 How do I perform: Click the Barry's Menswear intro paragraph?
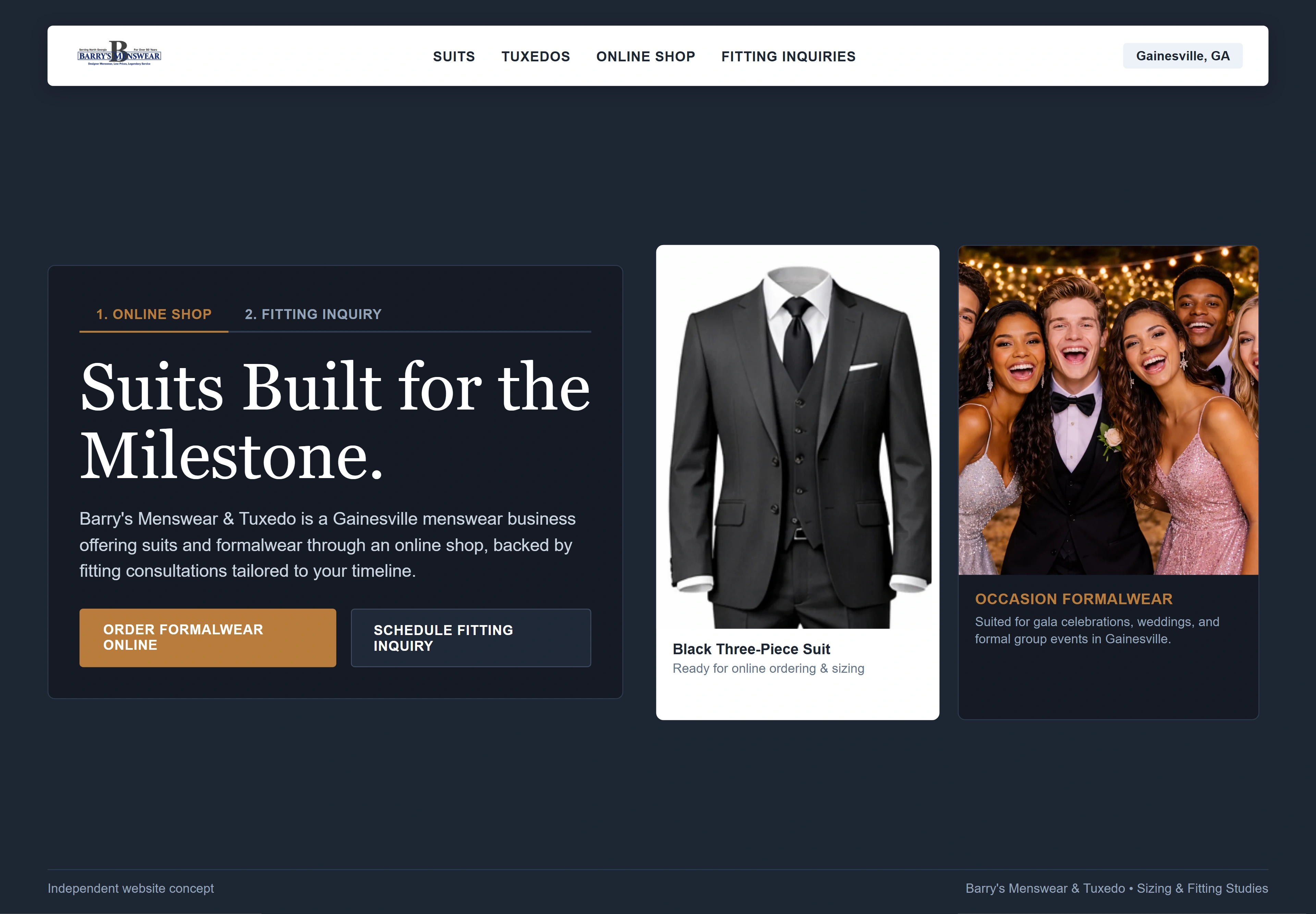(328, 545)
